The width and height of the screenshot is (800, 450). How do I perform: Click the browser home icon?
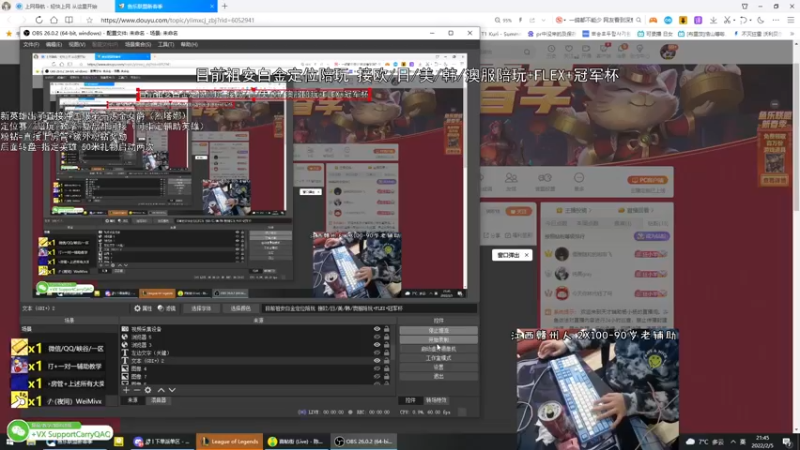click(54, 20)
